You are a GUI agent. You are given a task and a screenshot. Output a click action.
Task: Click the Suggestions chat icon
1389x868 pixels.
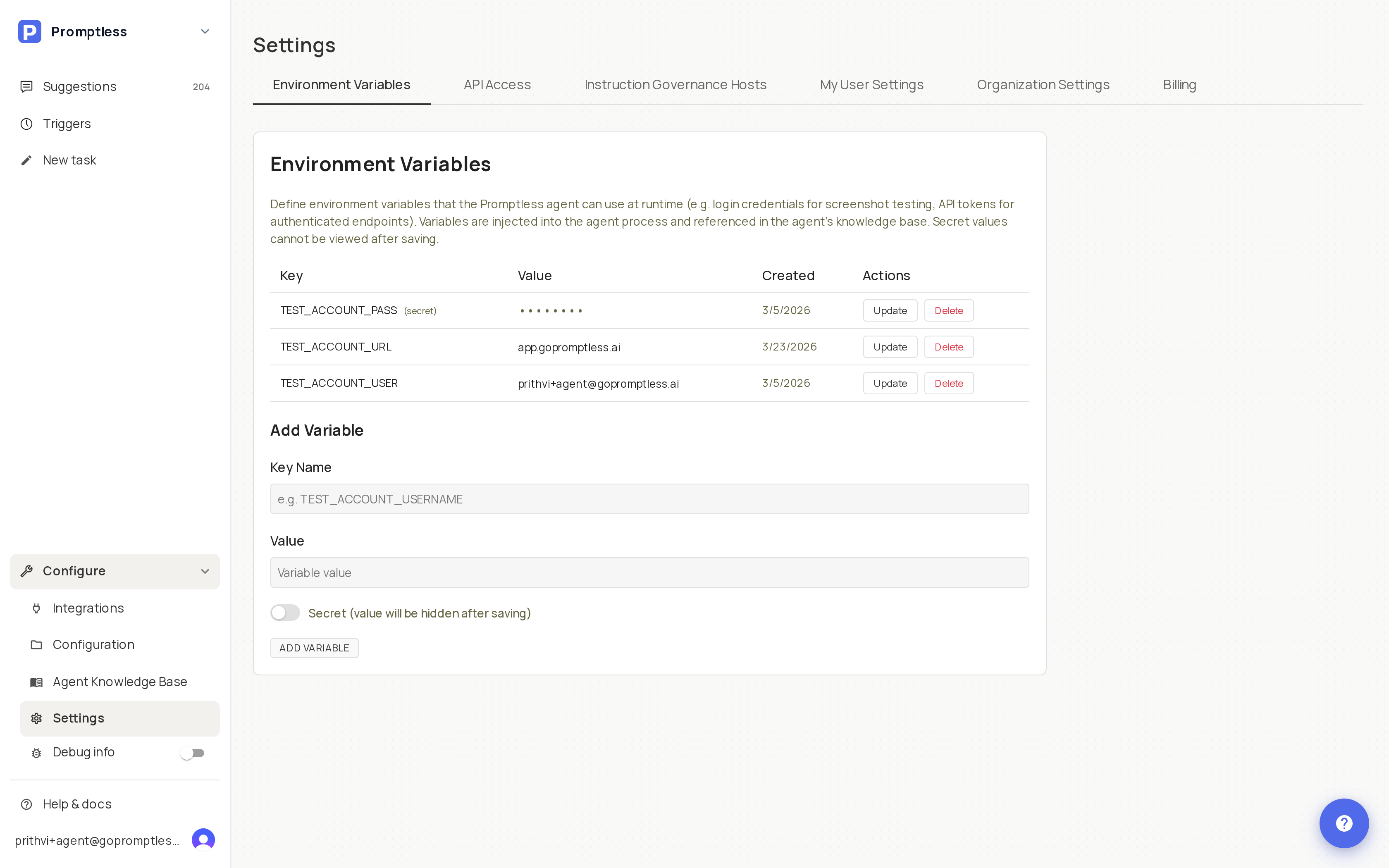(26, 87)
